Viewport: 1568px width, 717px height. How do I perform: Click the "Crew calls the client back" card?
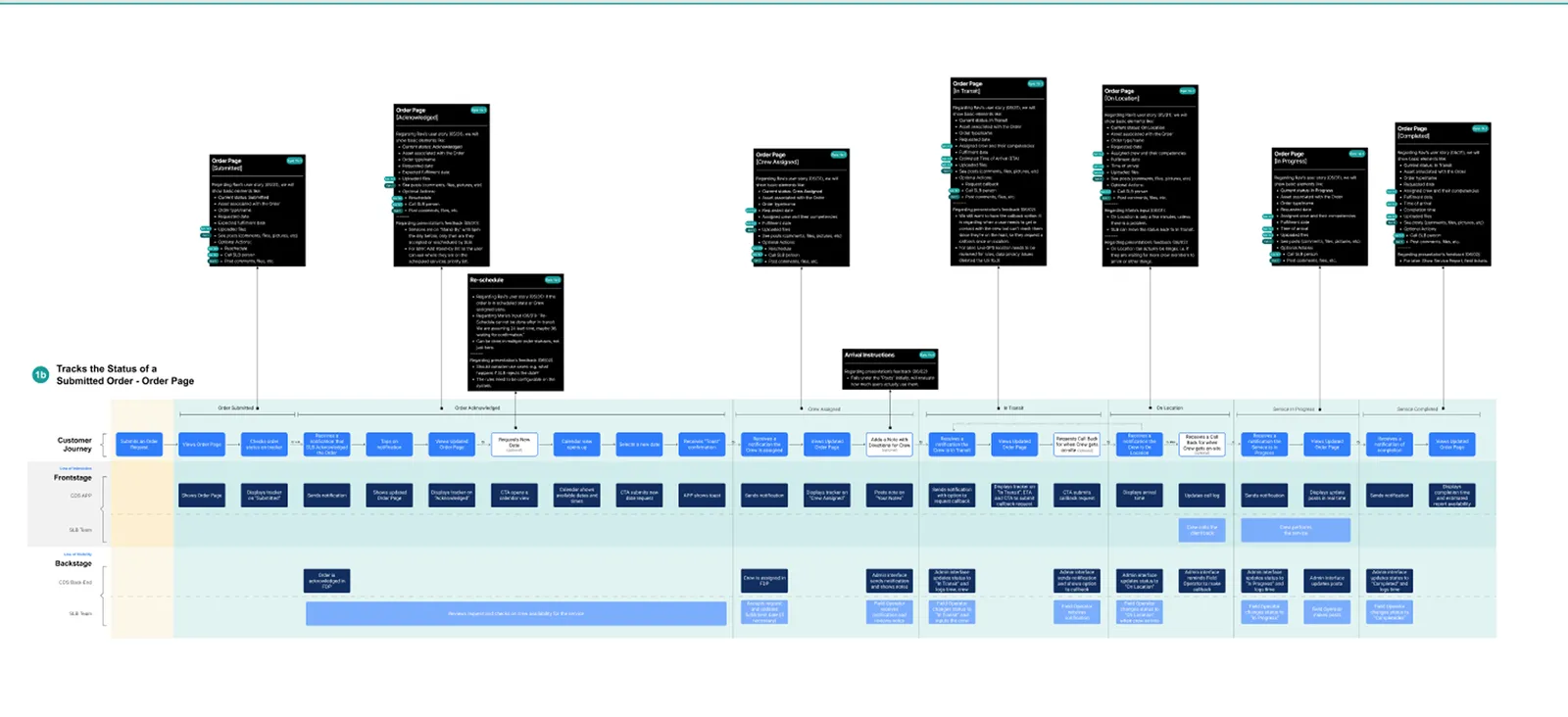(1202, 530)
